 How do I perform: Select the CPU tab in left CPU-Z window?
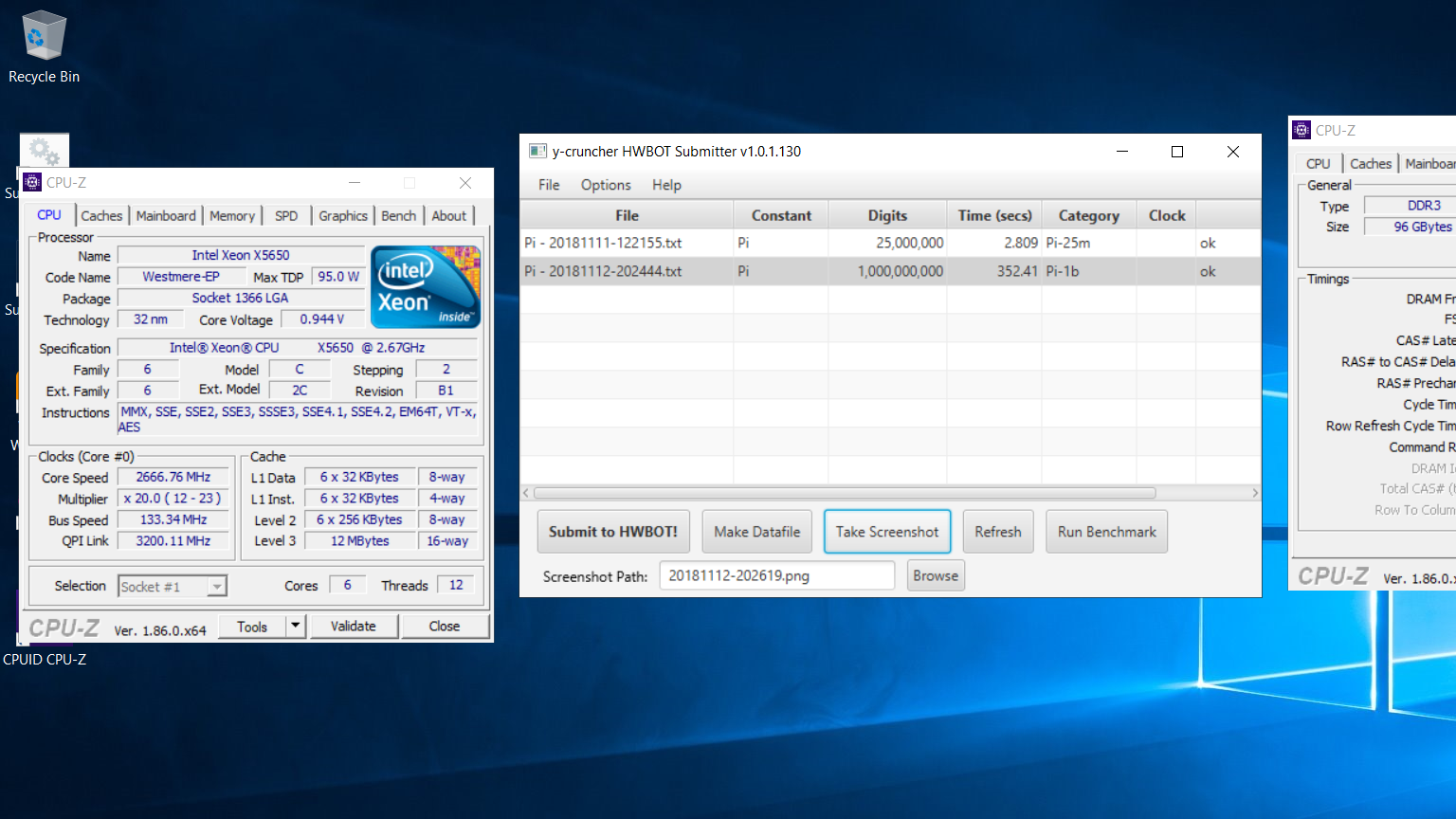pos(49,215)
